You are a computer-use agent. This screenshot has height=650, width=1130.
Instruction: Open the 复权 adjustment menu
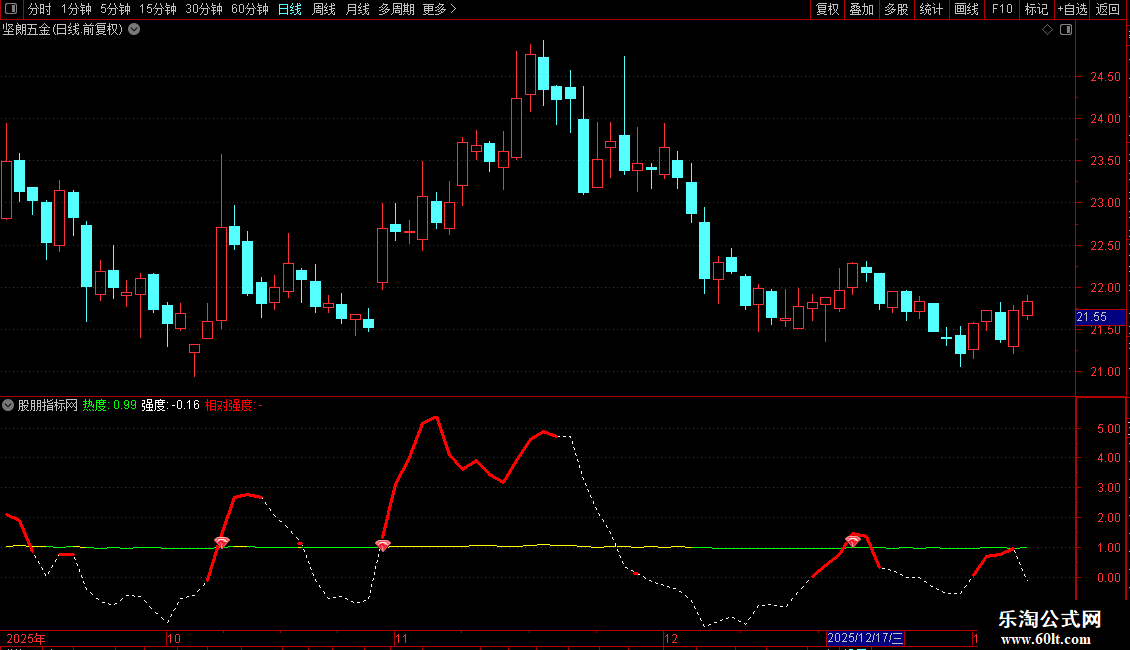tap(827, 9)
